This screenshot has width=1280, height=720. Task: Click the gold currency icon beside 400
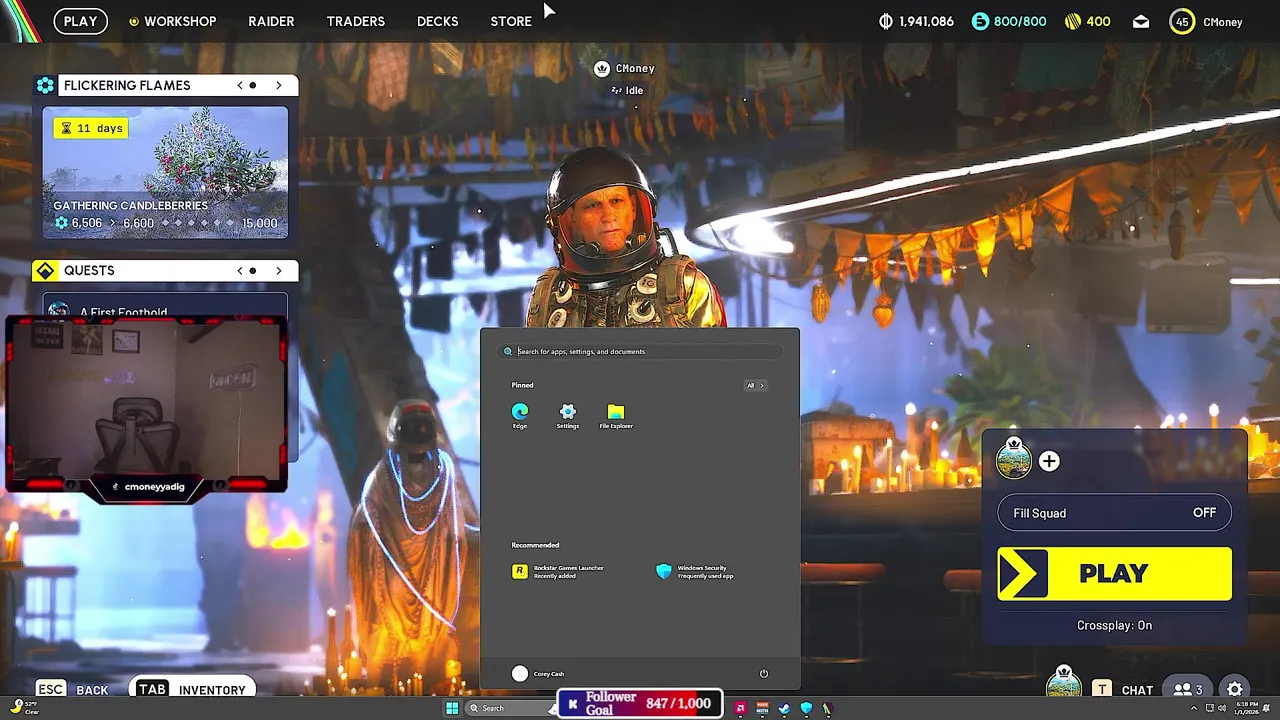pos(1071,21)
